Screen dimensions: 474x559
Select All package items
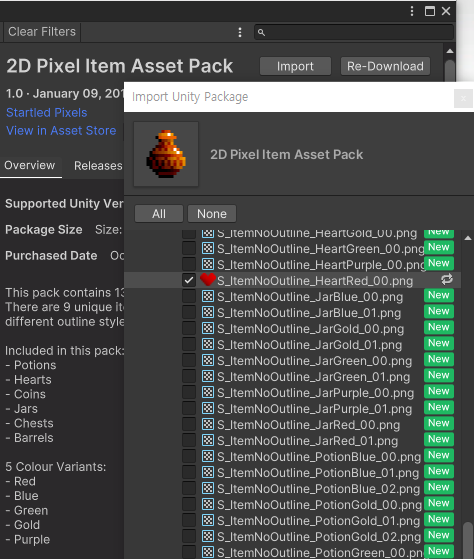(x=159, y=214)
